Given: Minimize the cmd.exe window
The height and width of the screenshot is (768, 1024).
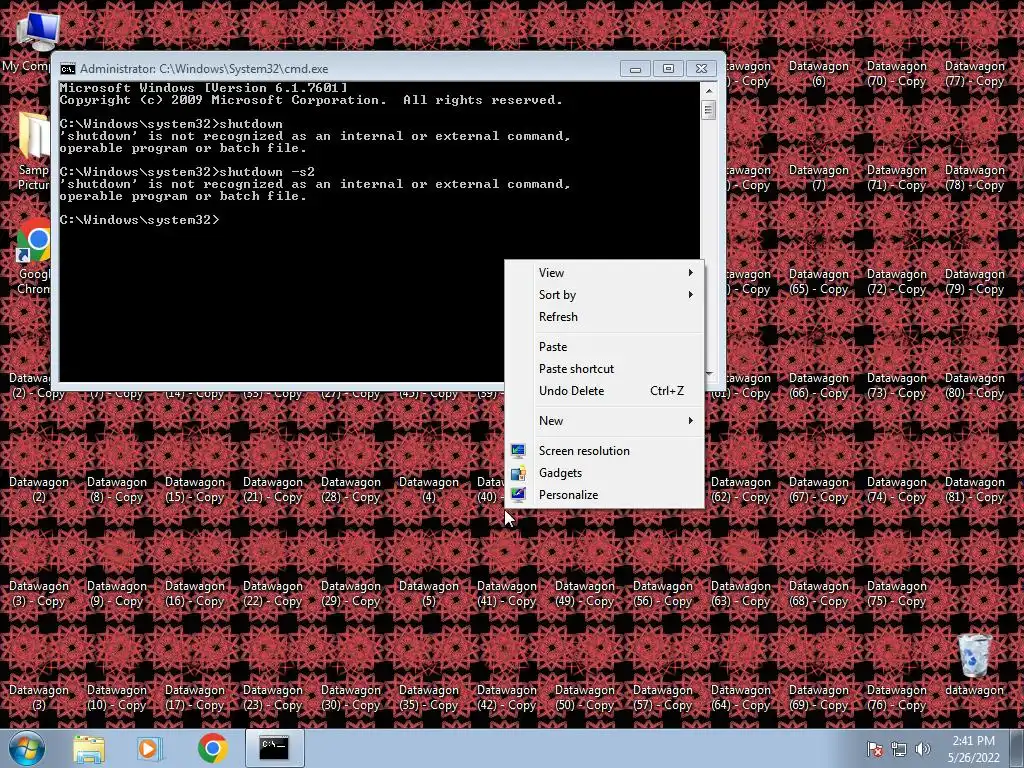Looking at the screenshot, I should 635,69.
